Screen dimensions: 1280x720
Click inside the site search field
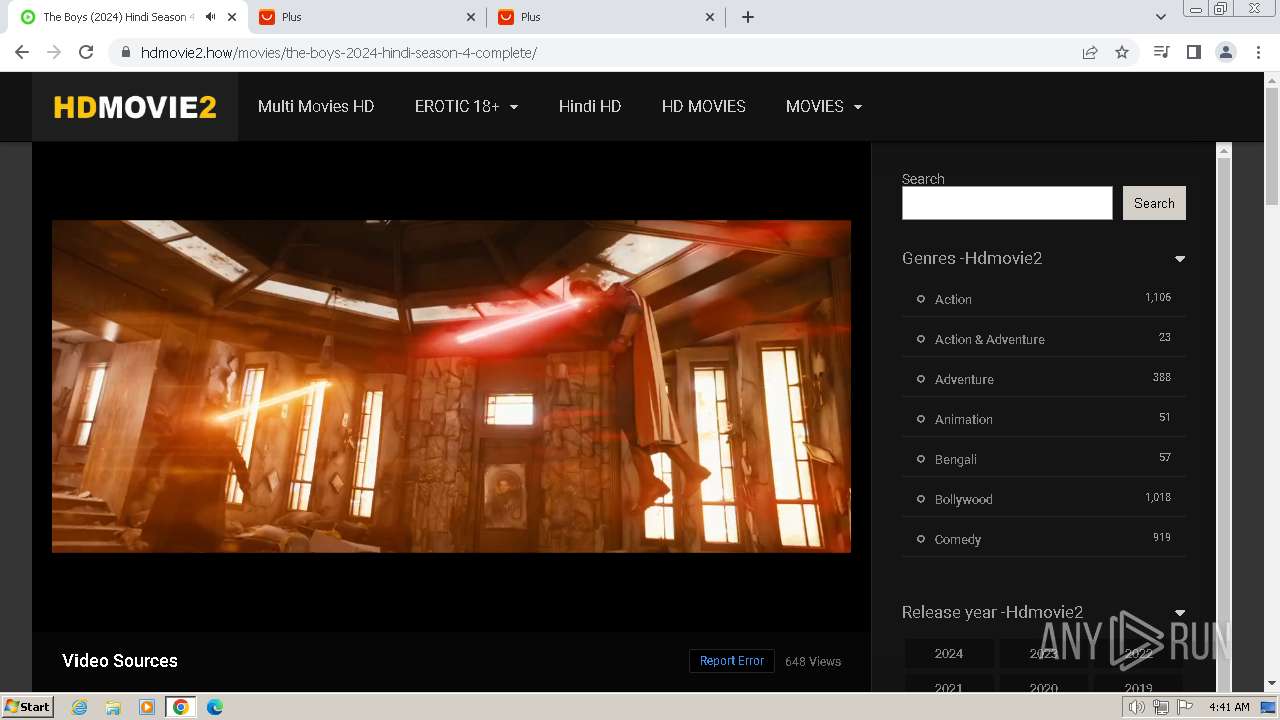pyautogui.click(x=1007, y=203)
